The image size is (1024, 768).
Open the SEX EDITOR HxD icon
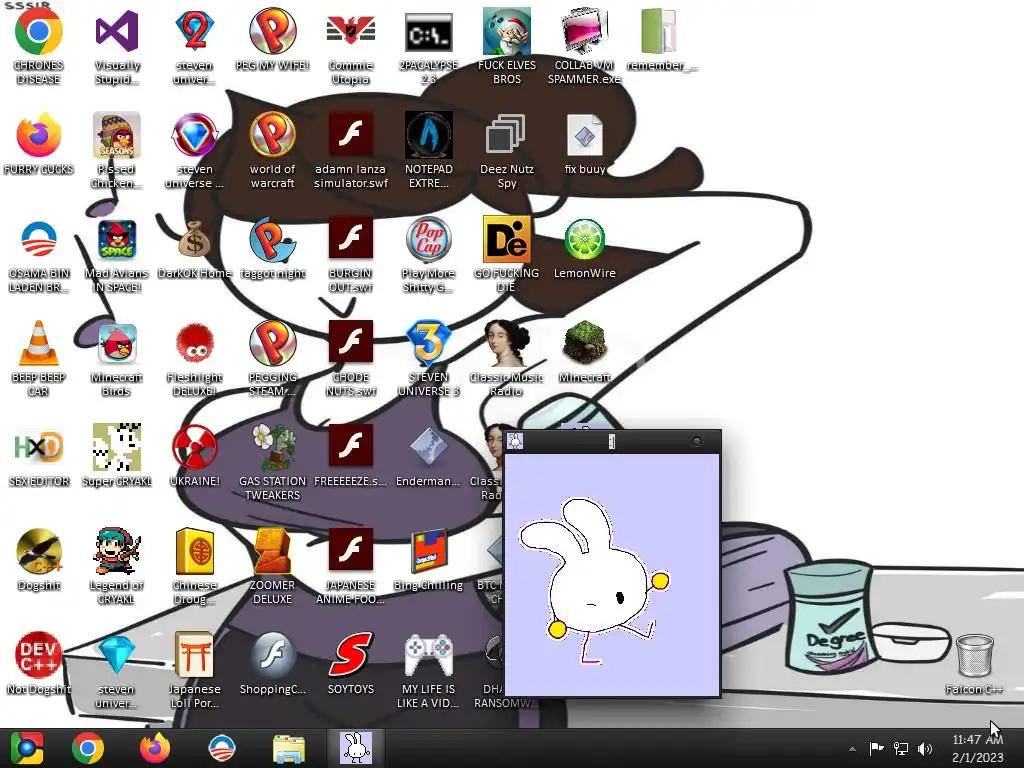(x=39, y=447)
